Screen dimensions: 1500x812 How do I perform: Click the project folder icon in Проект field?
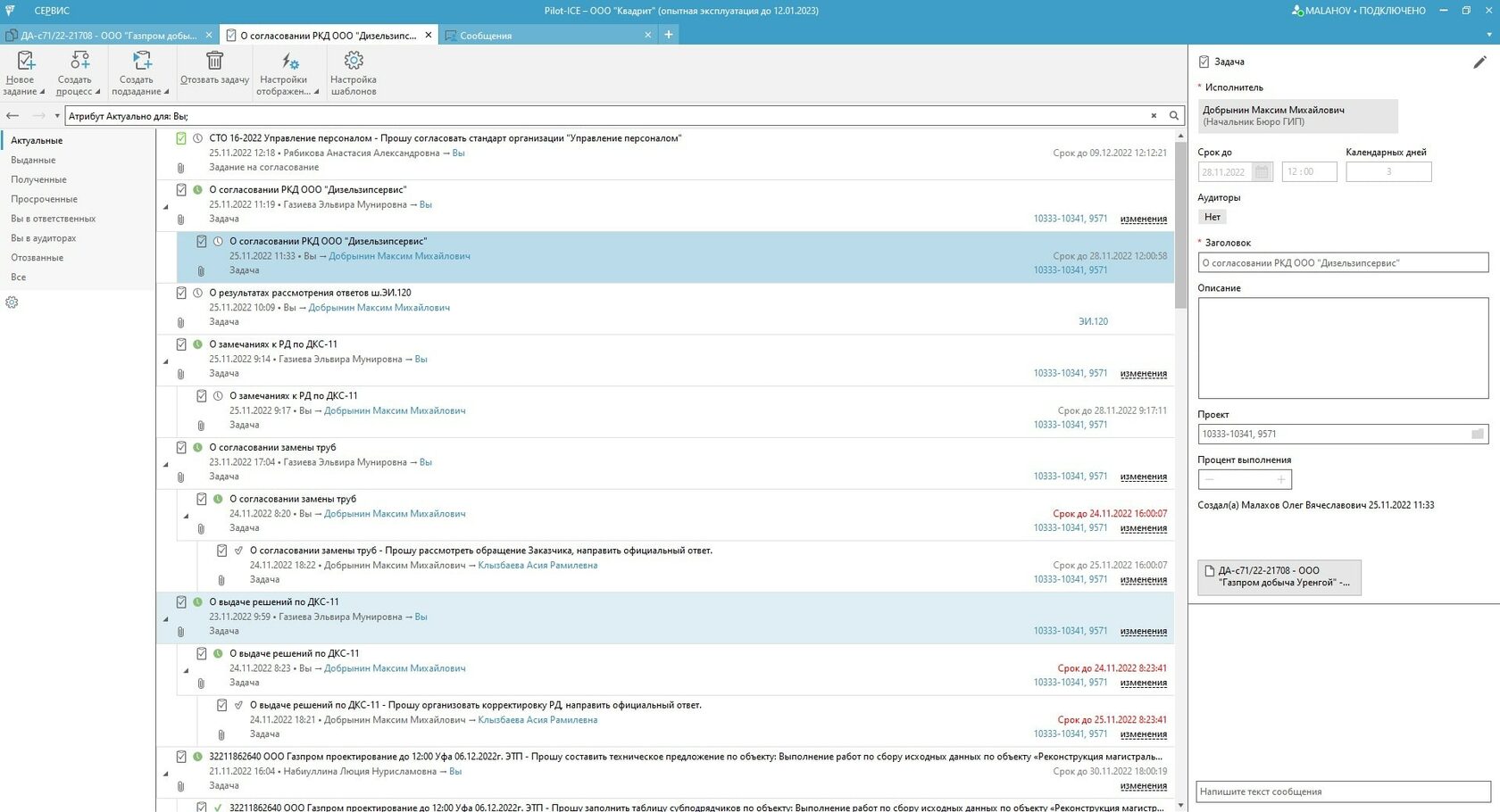click(x=1477, y=434)
